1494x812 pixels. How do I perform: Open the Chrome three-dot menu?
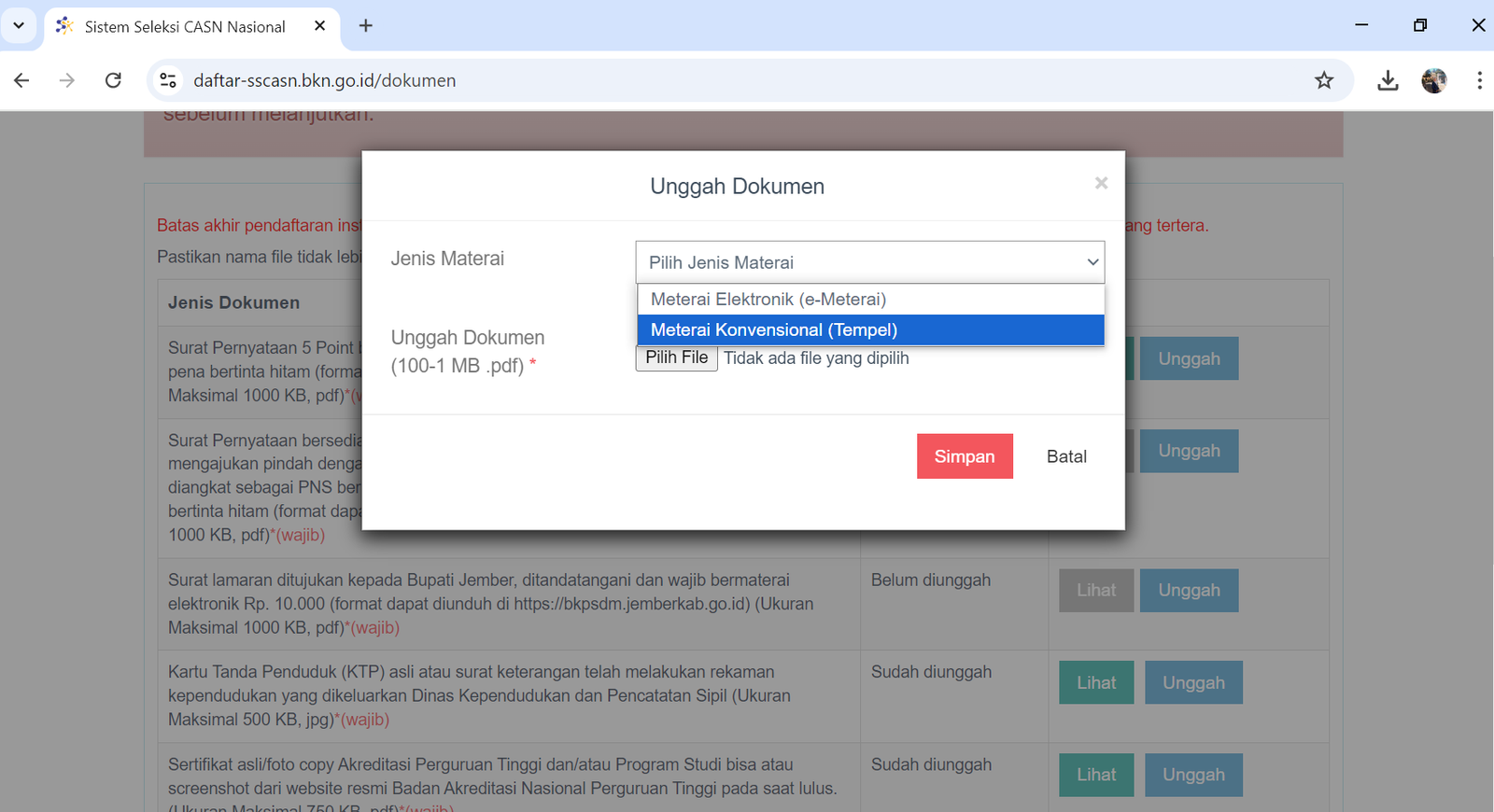click(x=1479, y=80)
